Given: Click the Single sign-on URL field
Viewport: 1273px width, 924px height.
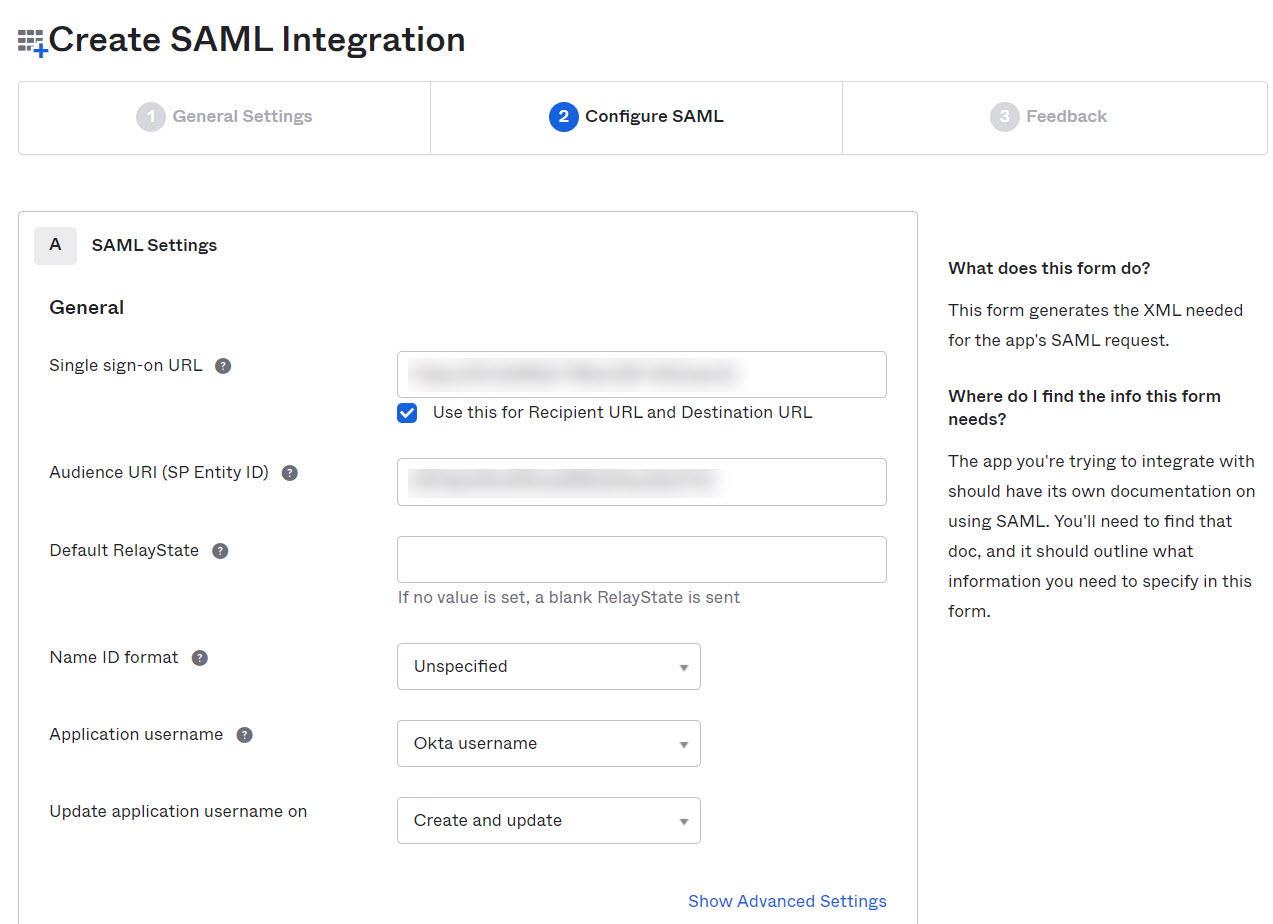Looking at the screenshot, I should [641, 374].
